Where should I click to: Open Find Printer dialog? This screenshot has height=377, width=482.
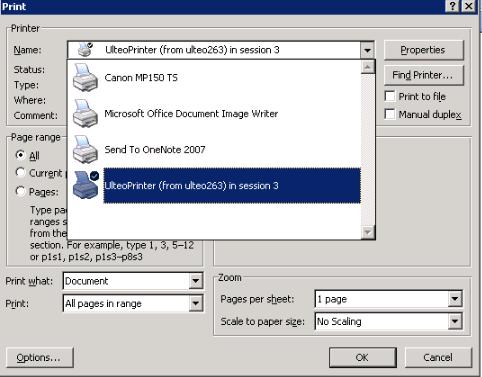(x=424, y=75)
